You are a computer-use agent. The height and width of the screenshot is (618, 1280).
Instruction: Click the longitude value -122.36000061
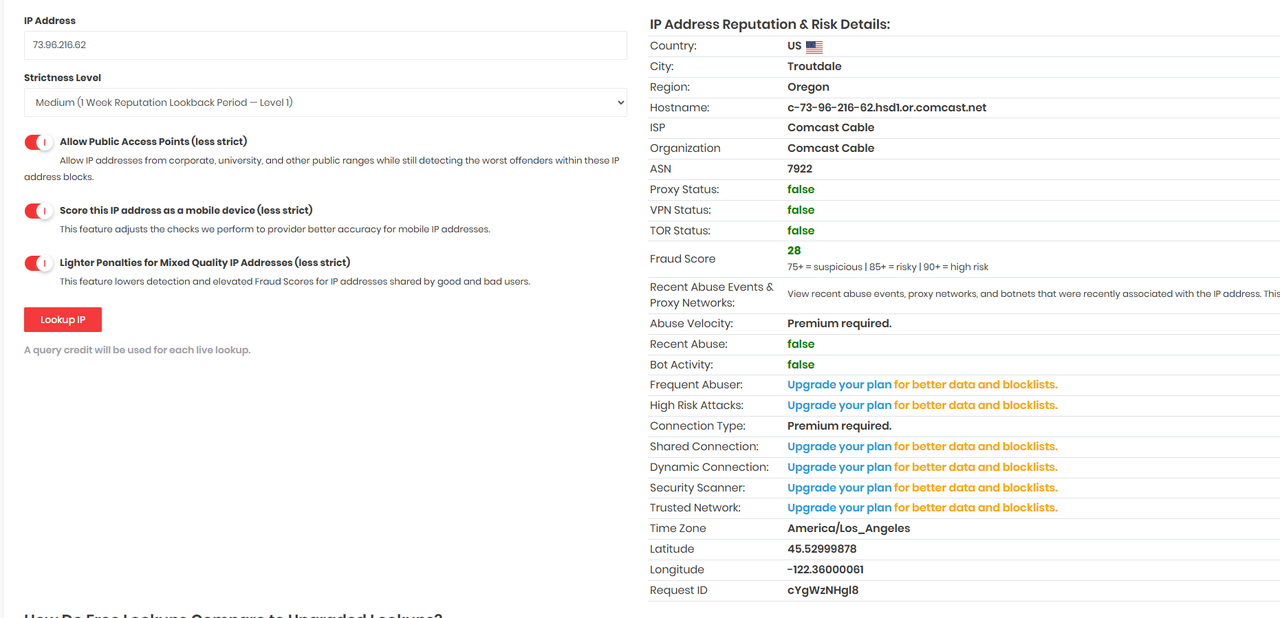pos(825,570)
